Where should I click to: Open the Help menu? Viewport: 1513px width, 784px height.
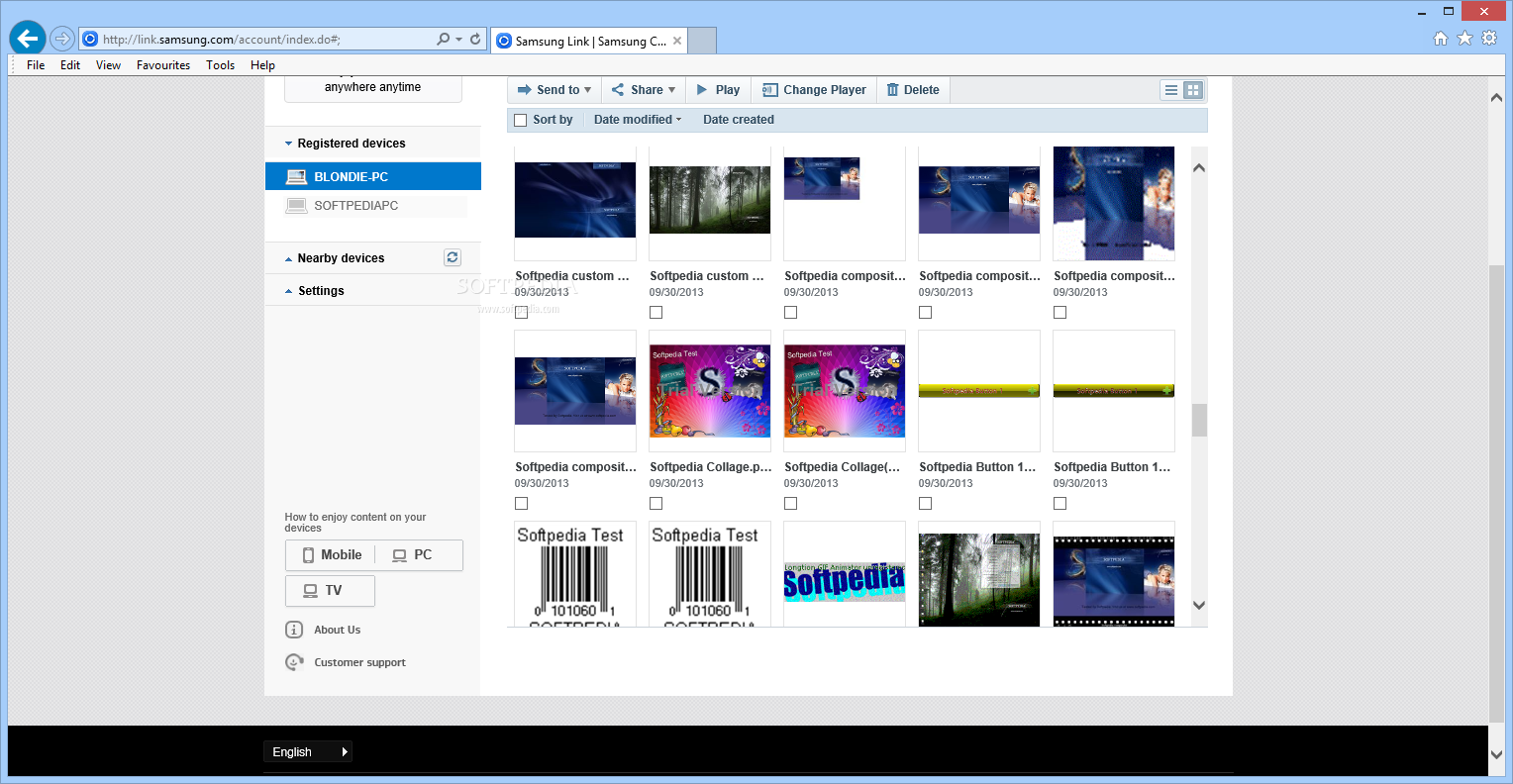[x=262, y=65]
